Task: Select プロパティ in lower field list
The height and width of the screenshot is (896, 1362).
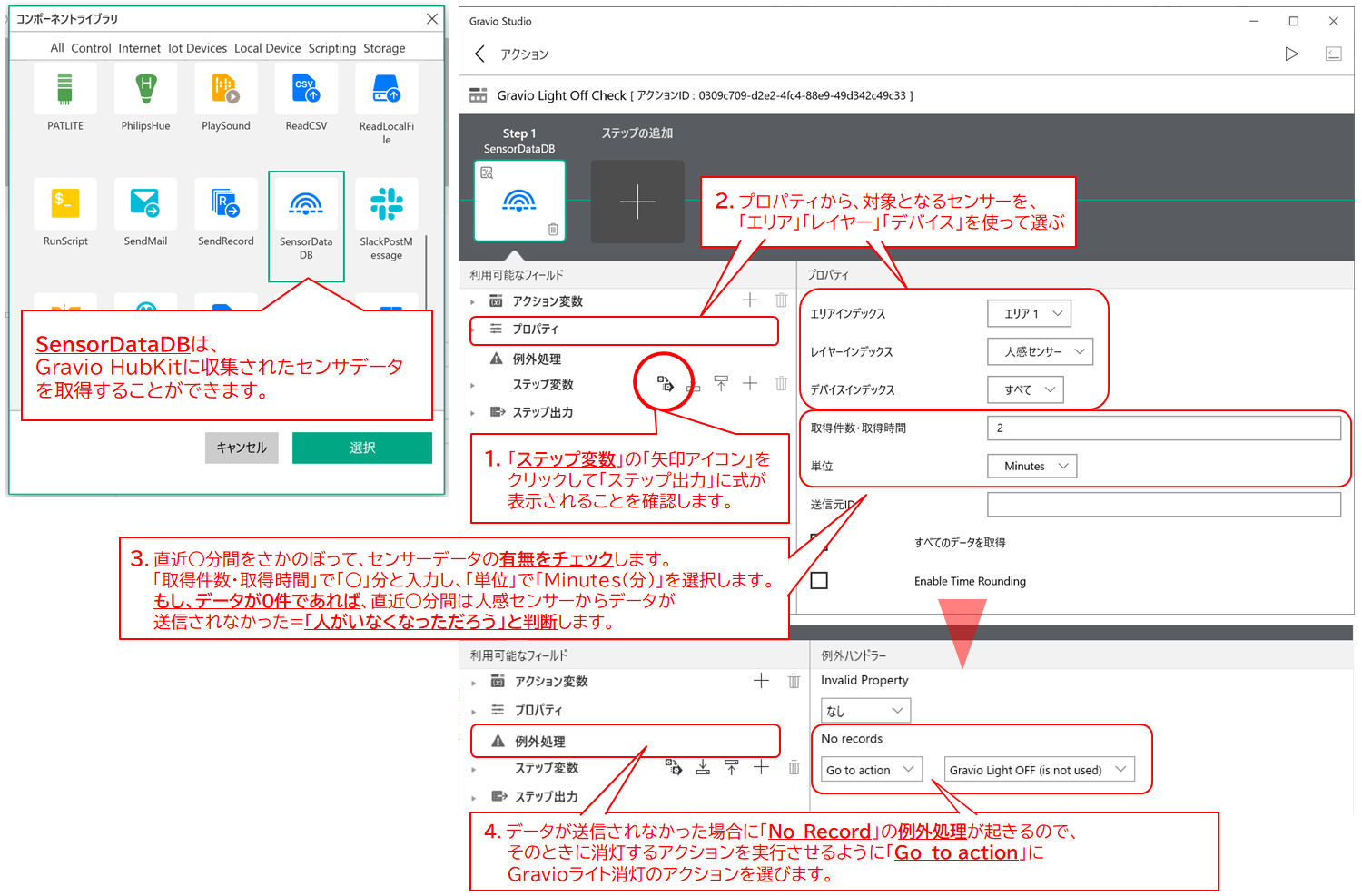Action: pos(538,710)
